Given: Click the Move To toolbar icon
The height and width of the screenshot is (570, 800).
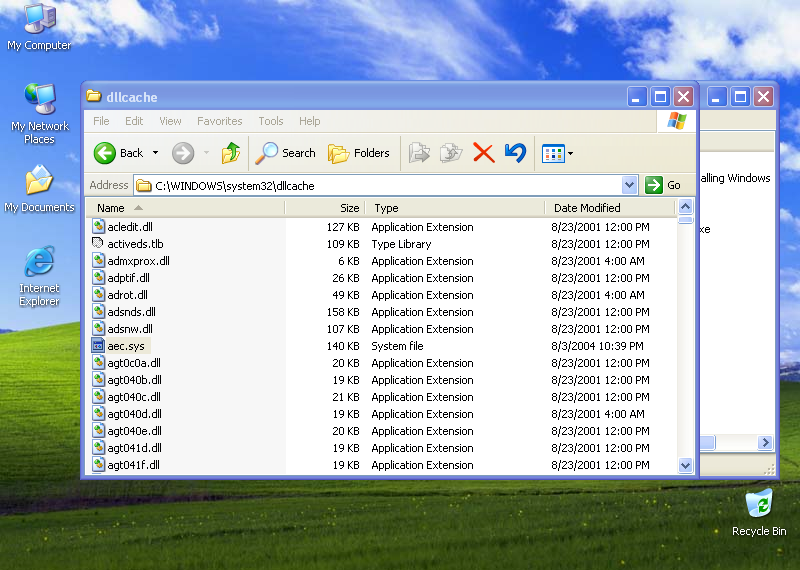Looking at the screenshot, I should [x=419, y=153].
